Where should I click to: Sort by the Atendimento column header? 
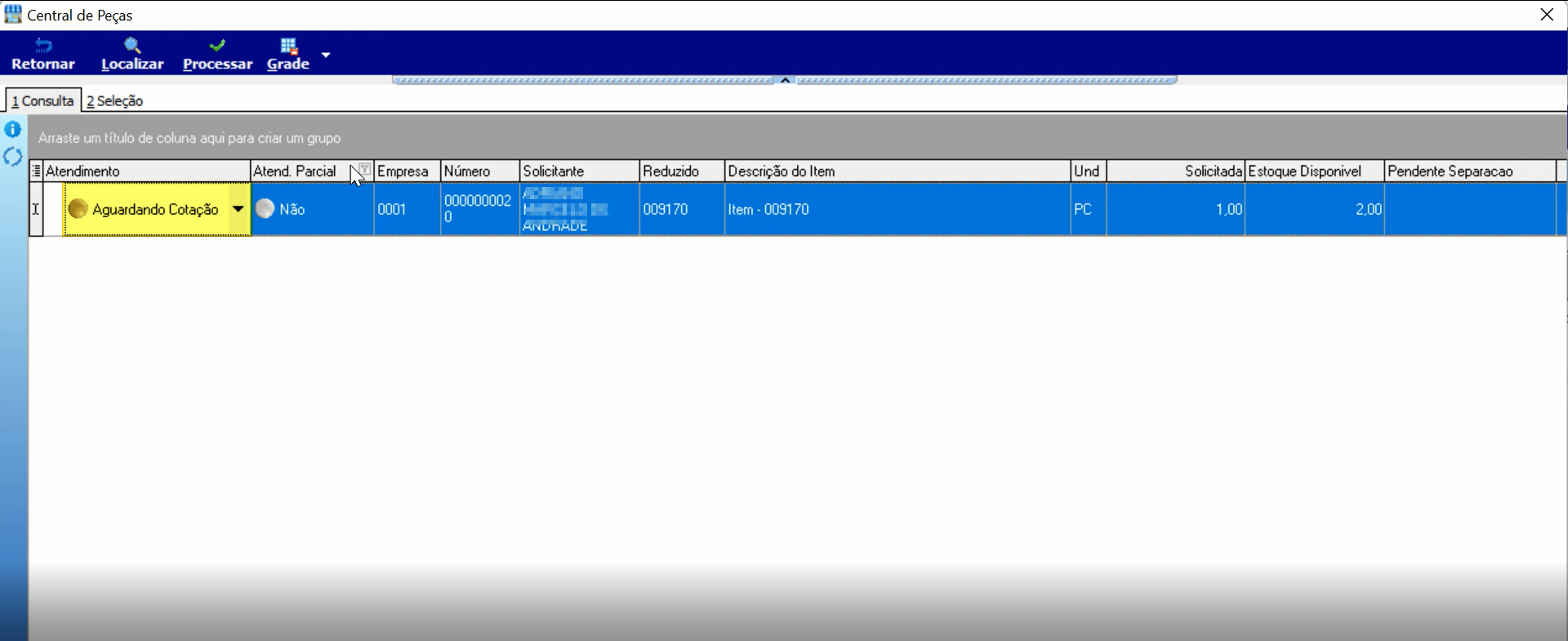pyautogui.click(x=147, y=171)
